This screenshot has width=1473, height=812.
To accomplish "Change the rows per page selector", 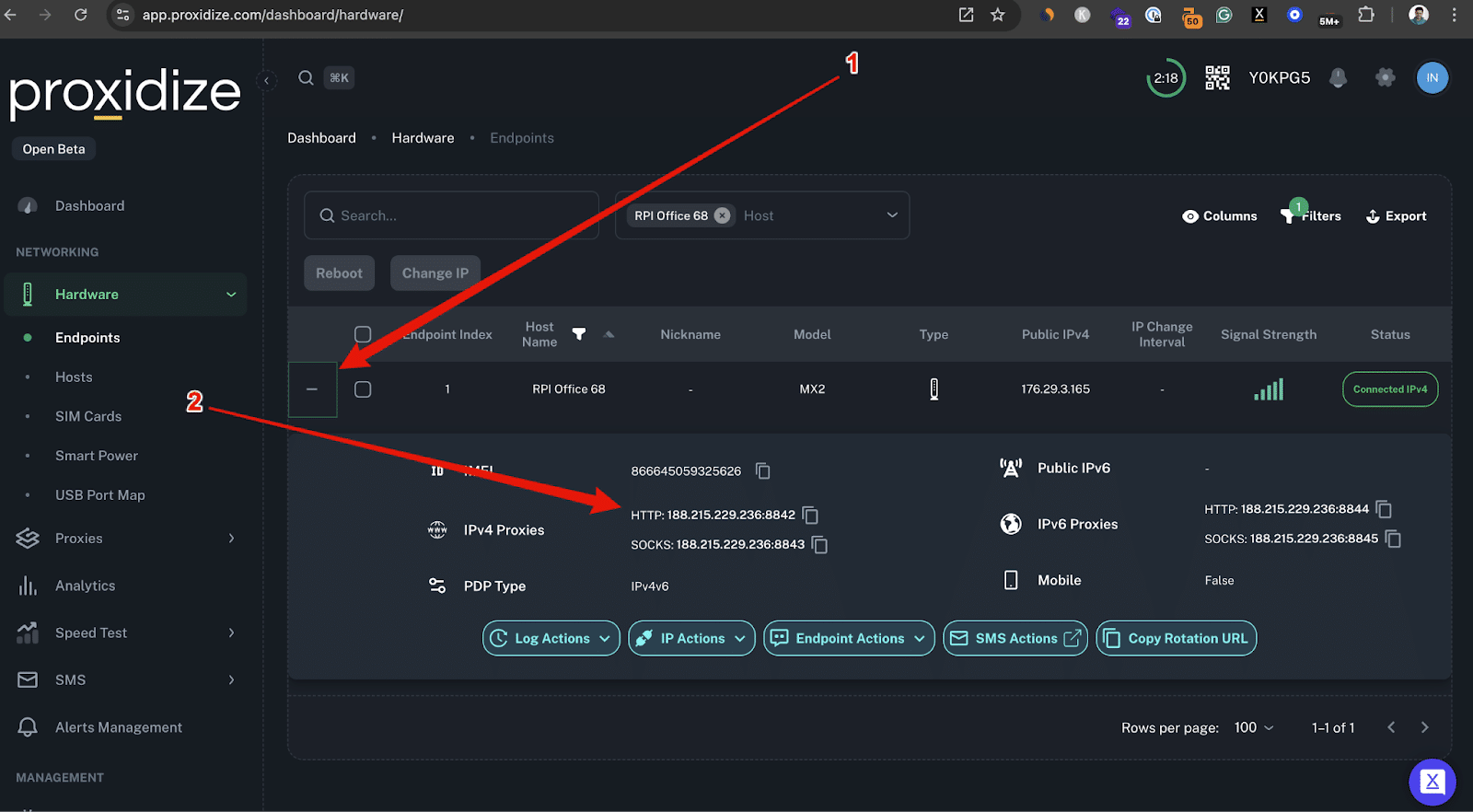I will (x=1254, y=727).
